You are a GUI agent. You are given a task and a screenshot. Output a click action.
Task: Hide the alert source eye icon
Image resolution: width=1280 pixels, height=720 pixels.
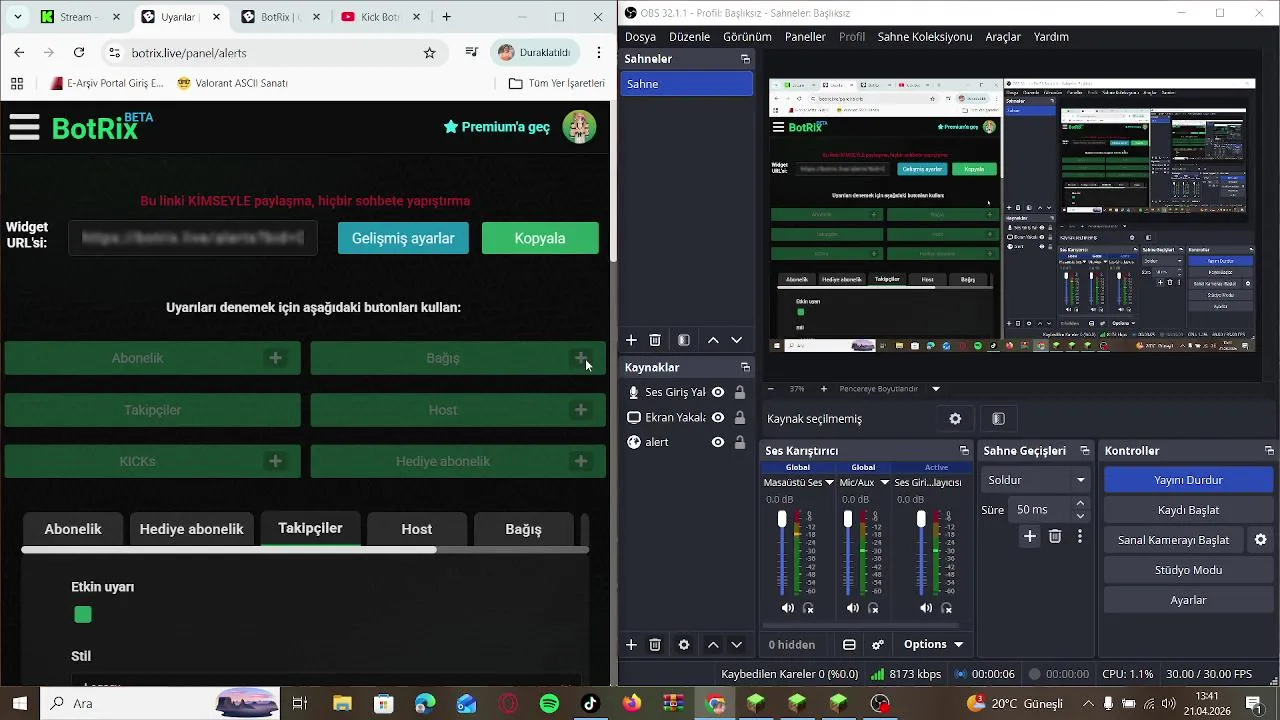[718, 442]
